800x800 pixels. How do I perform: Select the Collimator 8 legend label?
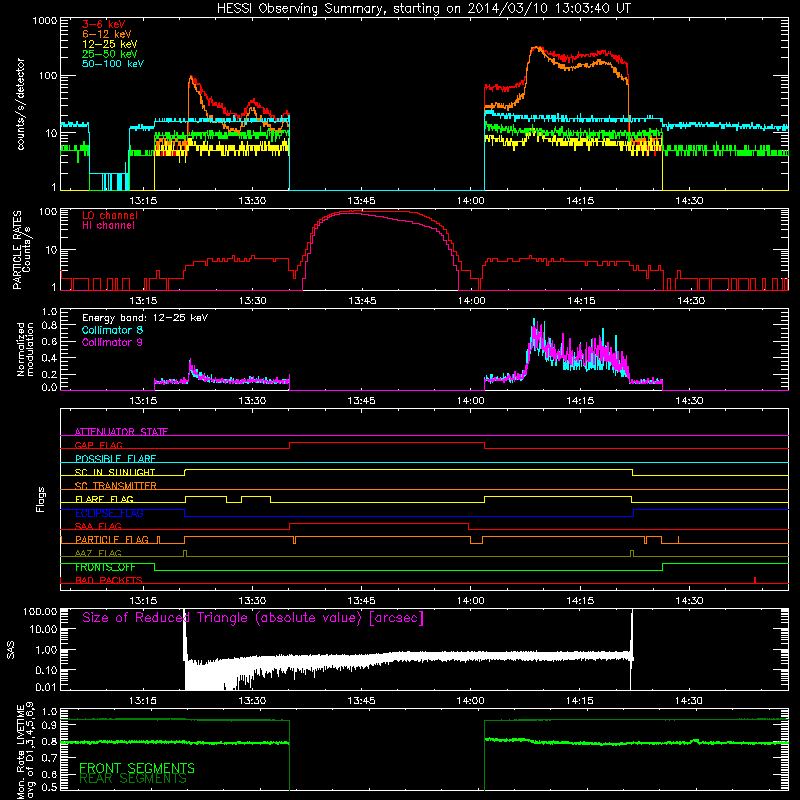[x=112, y=330]
